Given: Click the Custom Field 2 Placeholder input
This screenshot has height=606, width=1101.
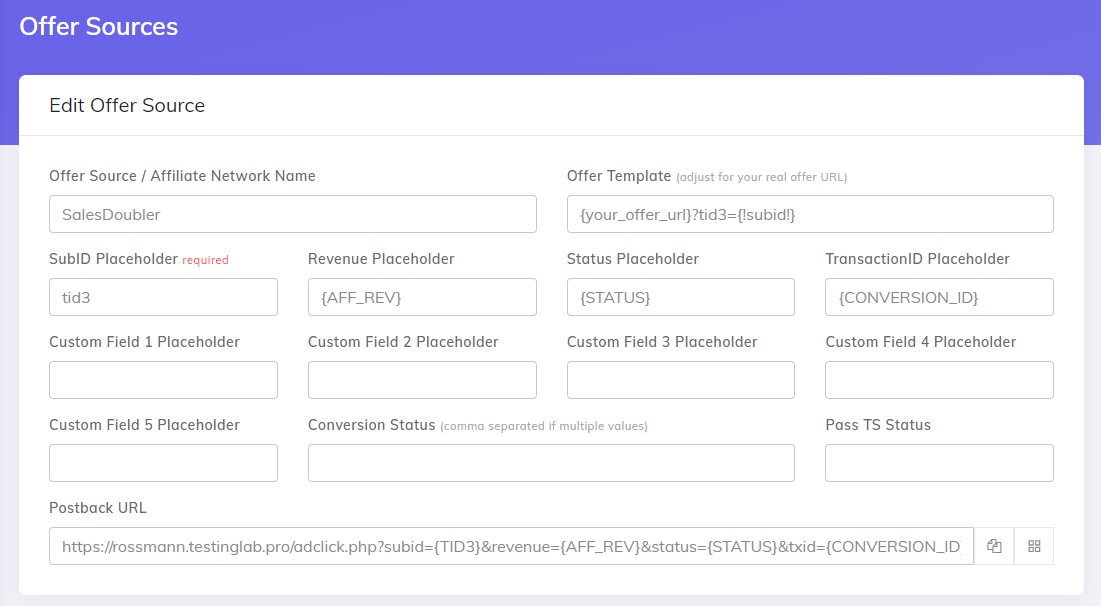Looking at the screenshot, I should (x=422, y=380).
